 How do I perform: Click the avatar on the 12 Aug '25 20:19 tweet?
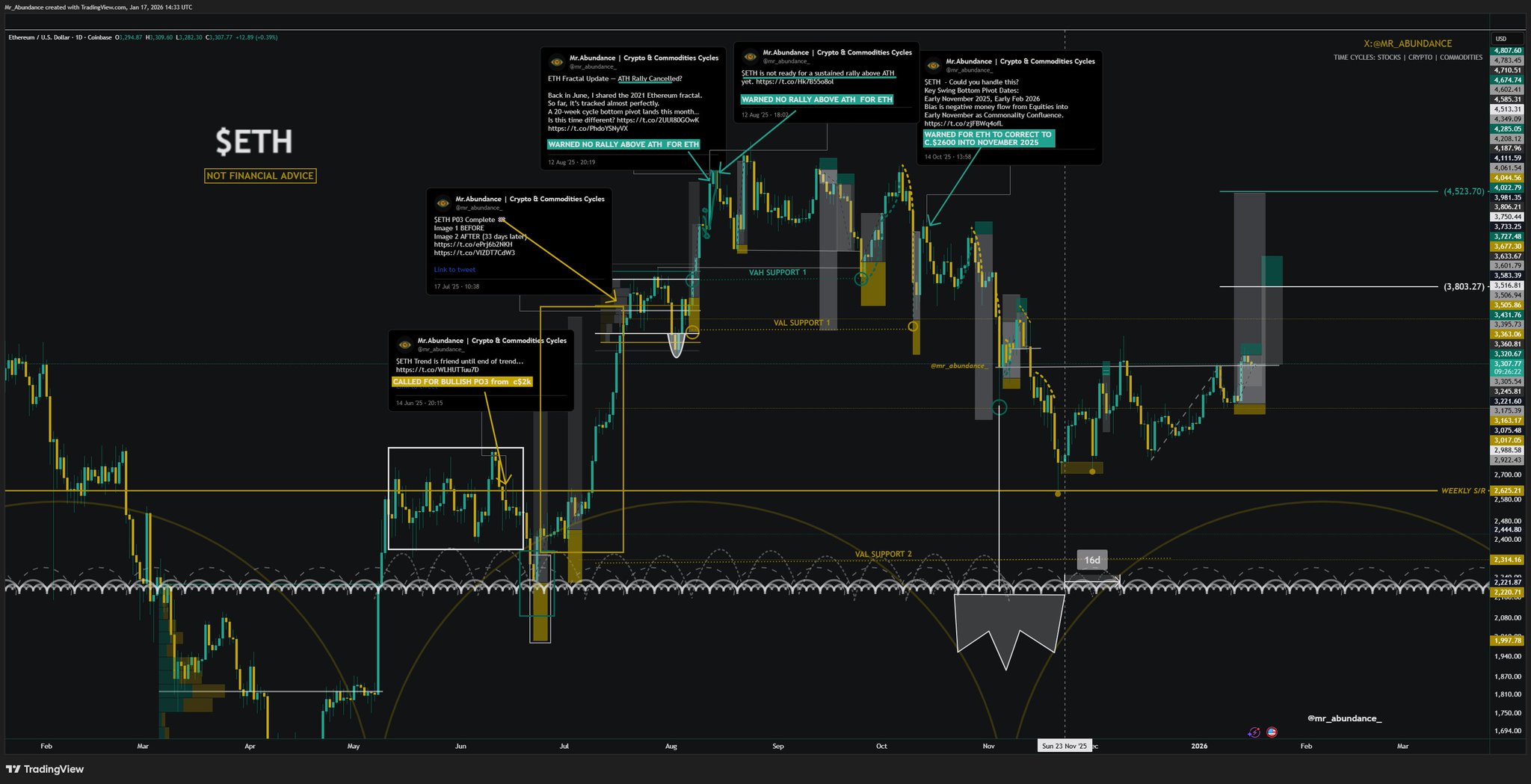pos(556,62)
